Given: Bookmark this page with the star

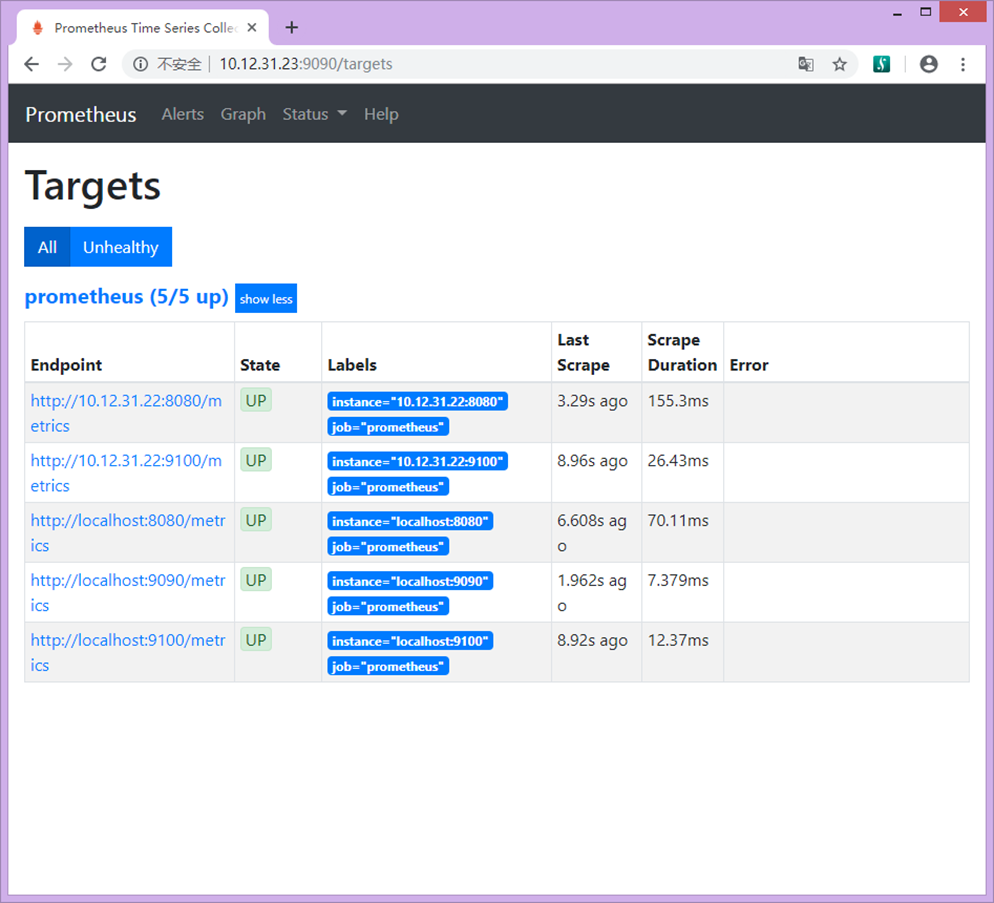Looking at the screenshot, I should pyautogui.click(x=839, y=64).
